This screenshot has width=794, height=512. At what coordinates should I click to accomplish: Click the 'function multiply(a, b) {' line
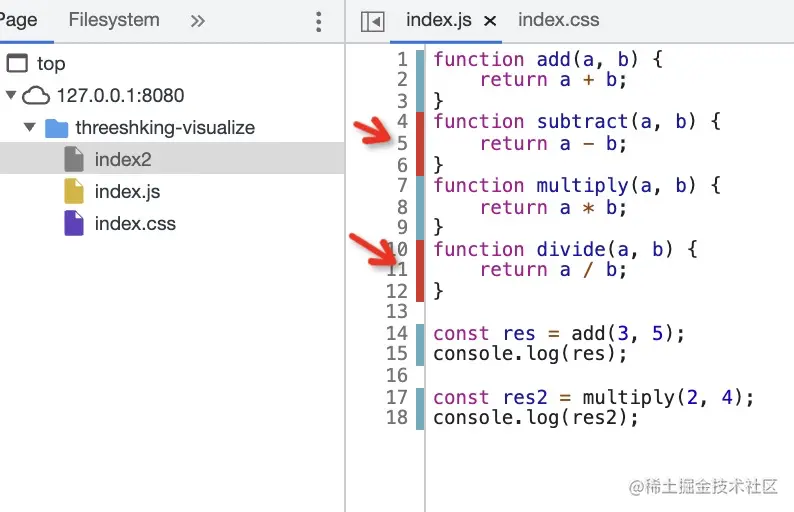point(577,186)
